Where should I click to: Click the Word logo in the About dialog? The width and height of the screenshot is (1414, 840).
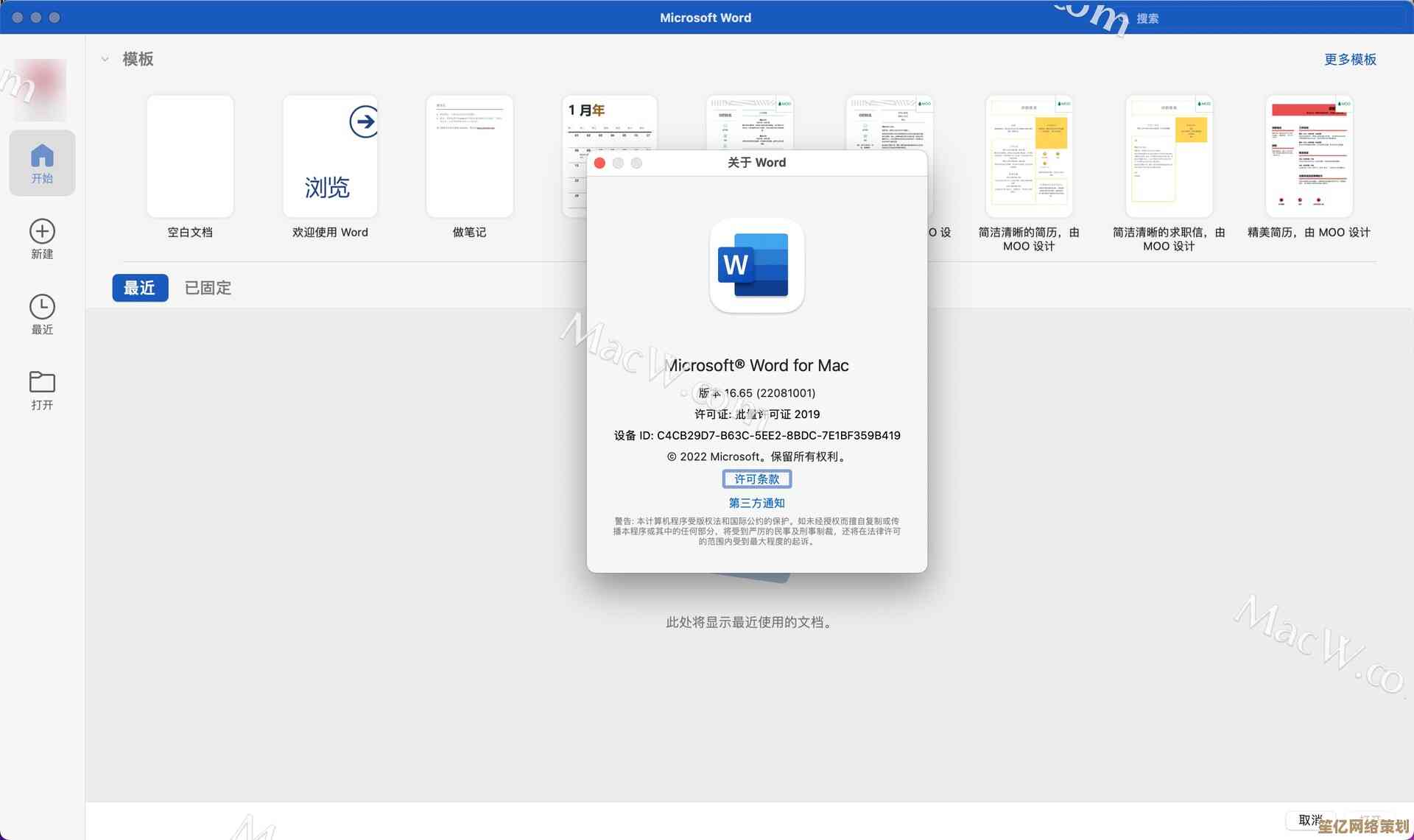tap(756, 266)
